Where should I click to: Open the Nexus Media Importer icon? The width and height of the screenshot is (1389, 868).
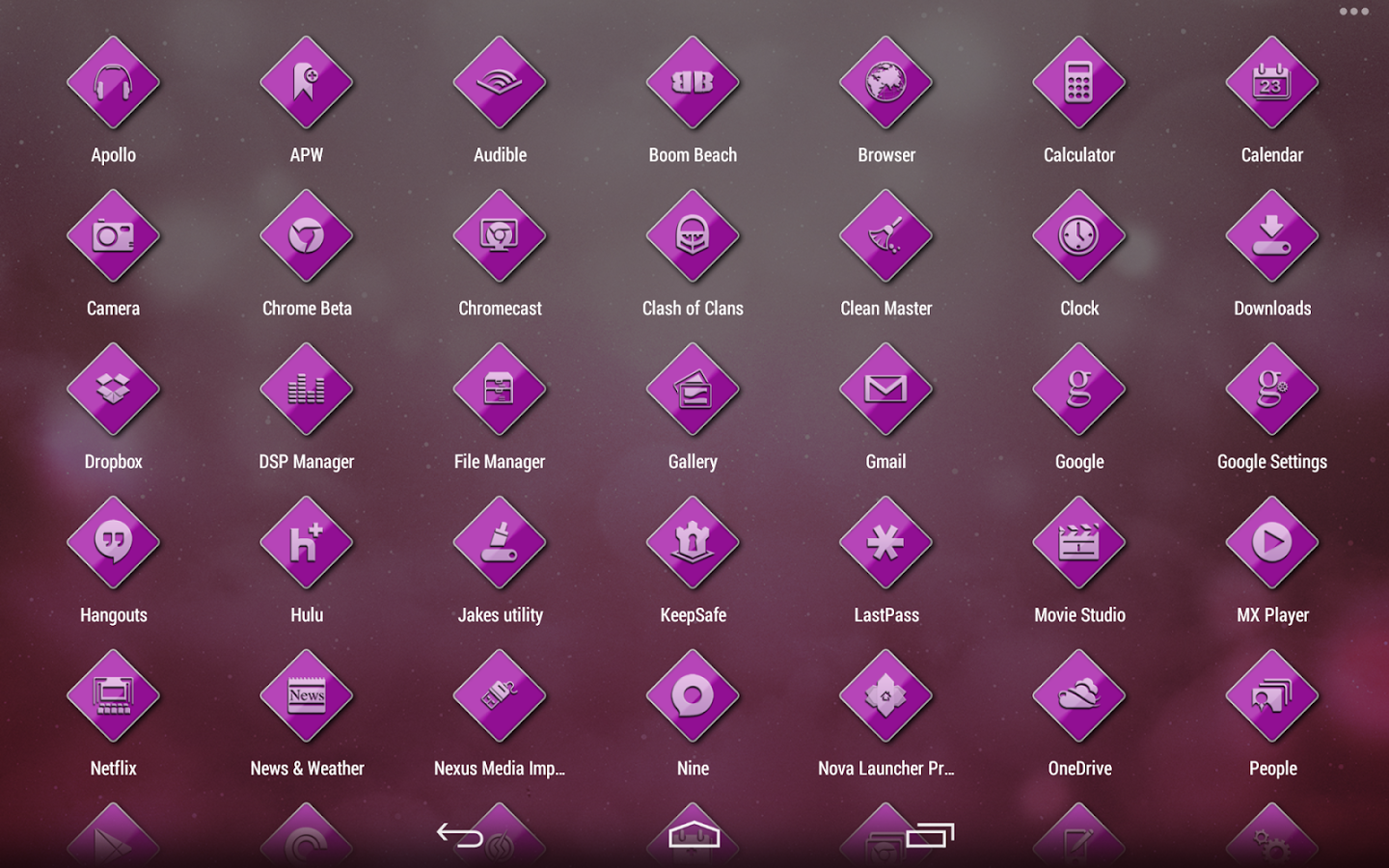tap(500, 696)
